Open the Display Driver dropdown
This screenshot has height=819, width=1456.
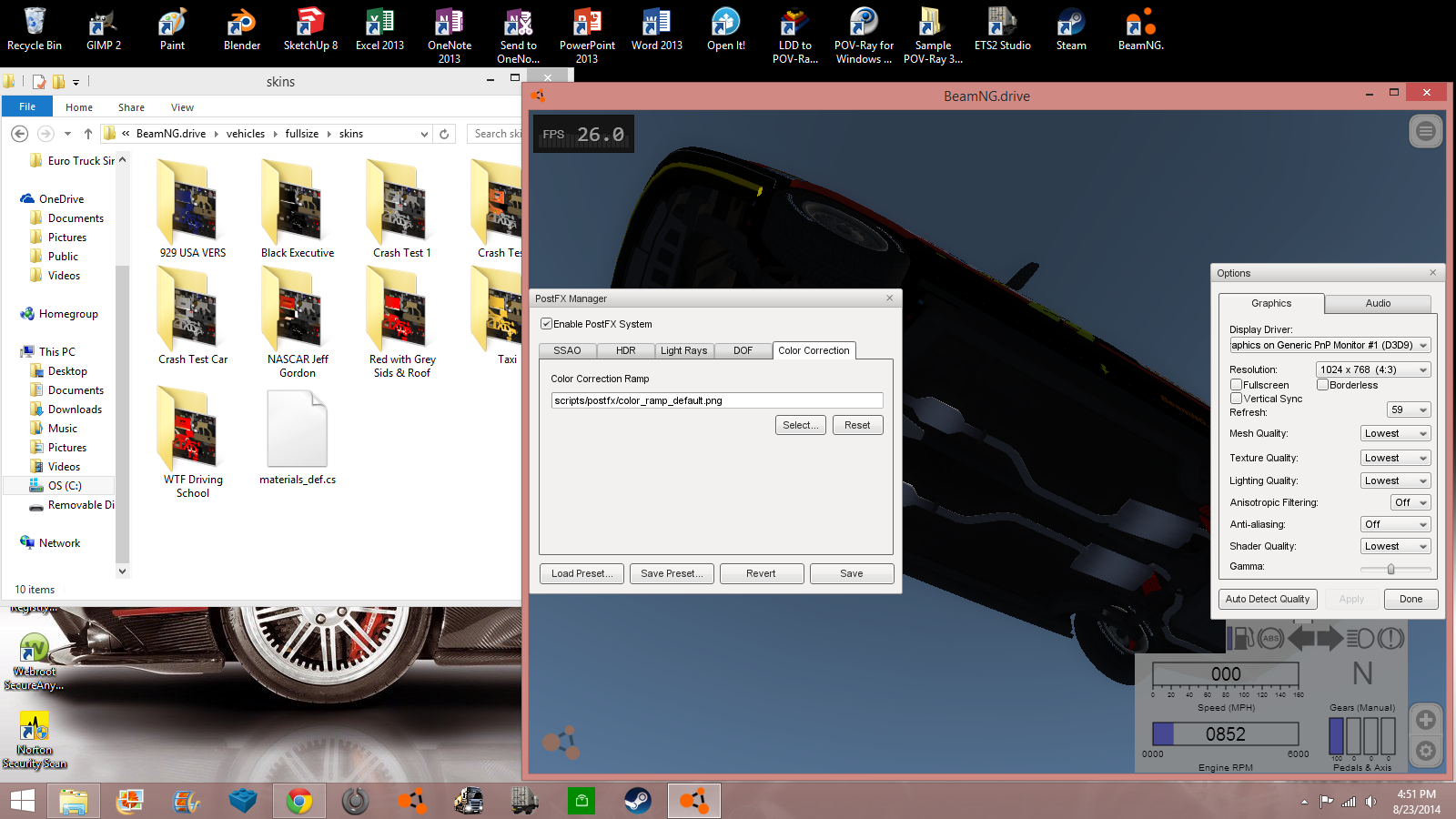(1330, 346)
